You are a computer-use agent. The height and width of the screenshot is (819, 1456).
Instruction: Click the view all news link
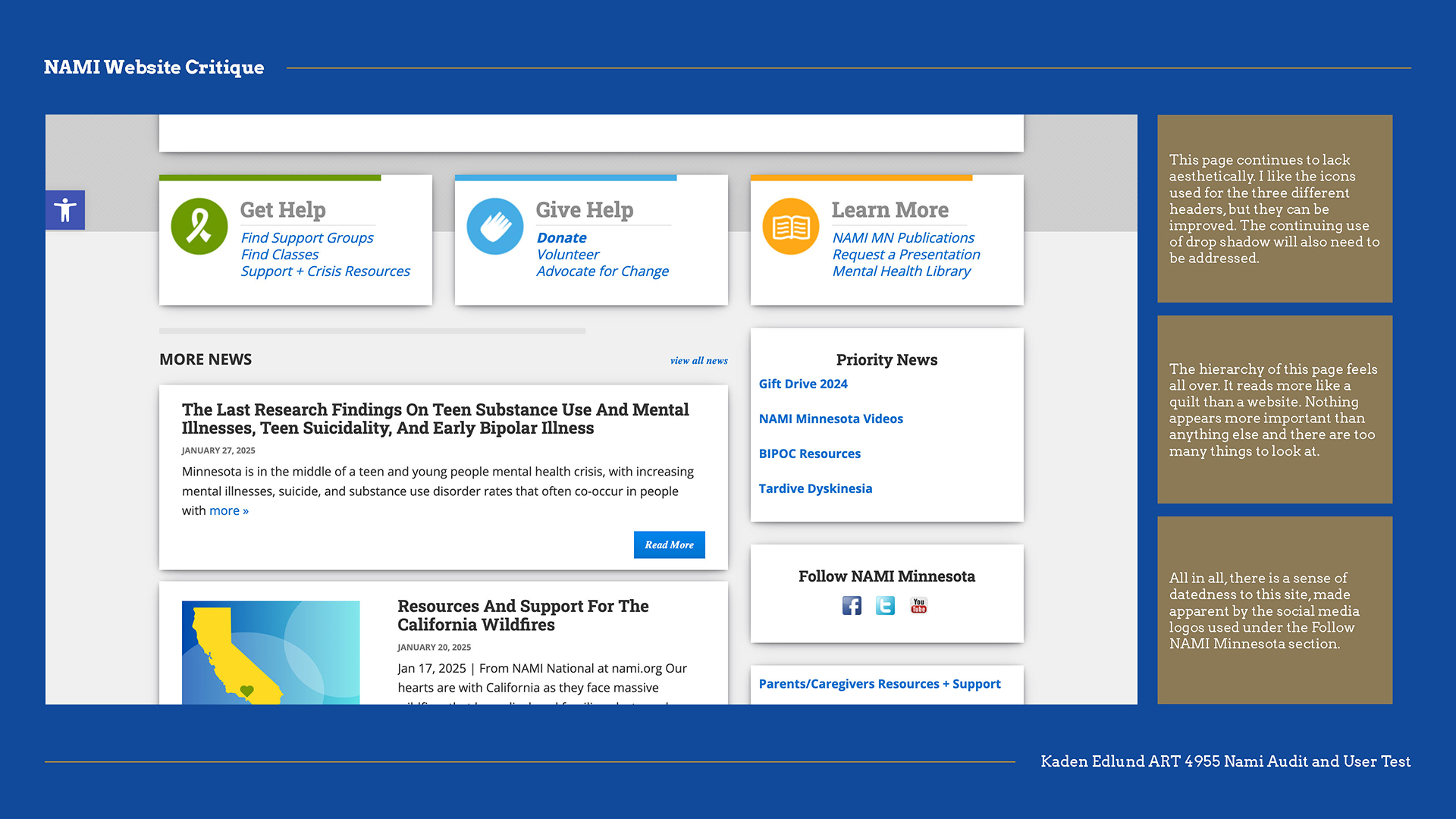(699, 360)
